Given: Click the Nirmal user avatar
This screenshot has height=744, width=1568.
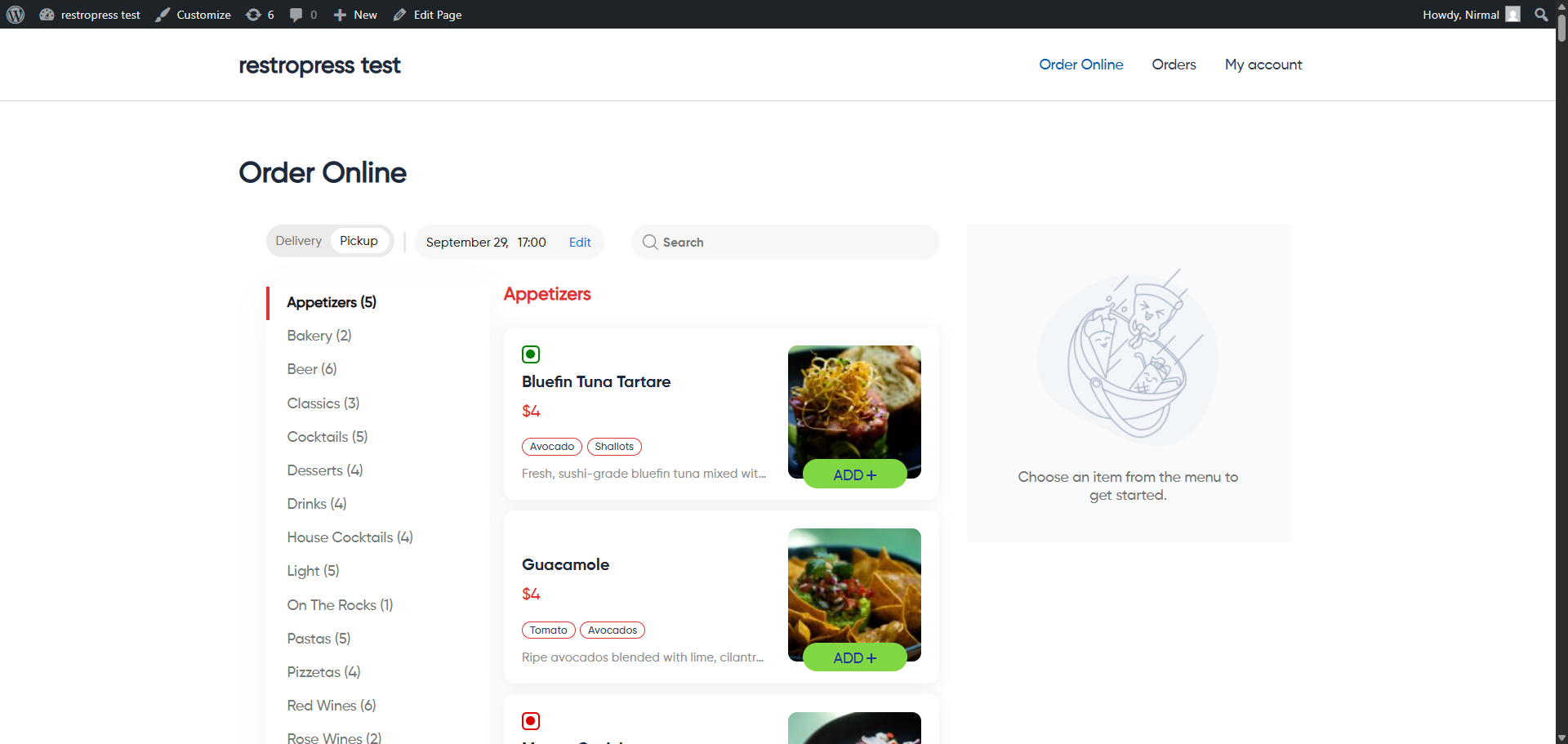Looking at the screenshot, I should click(x=1513, y=14).
